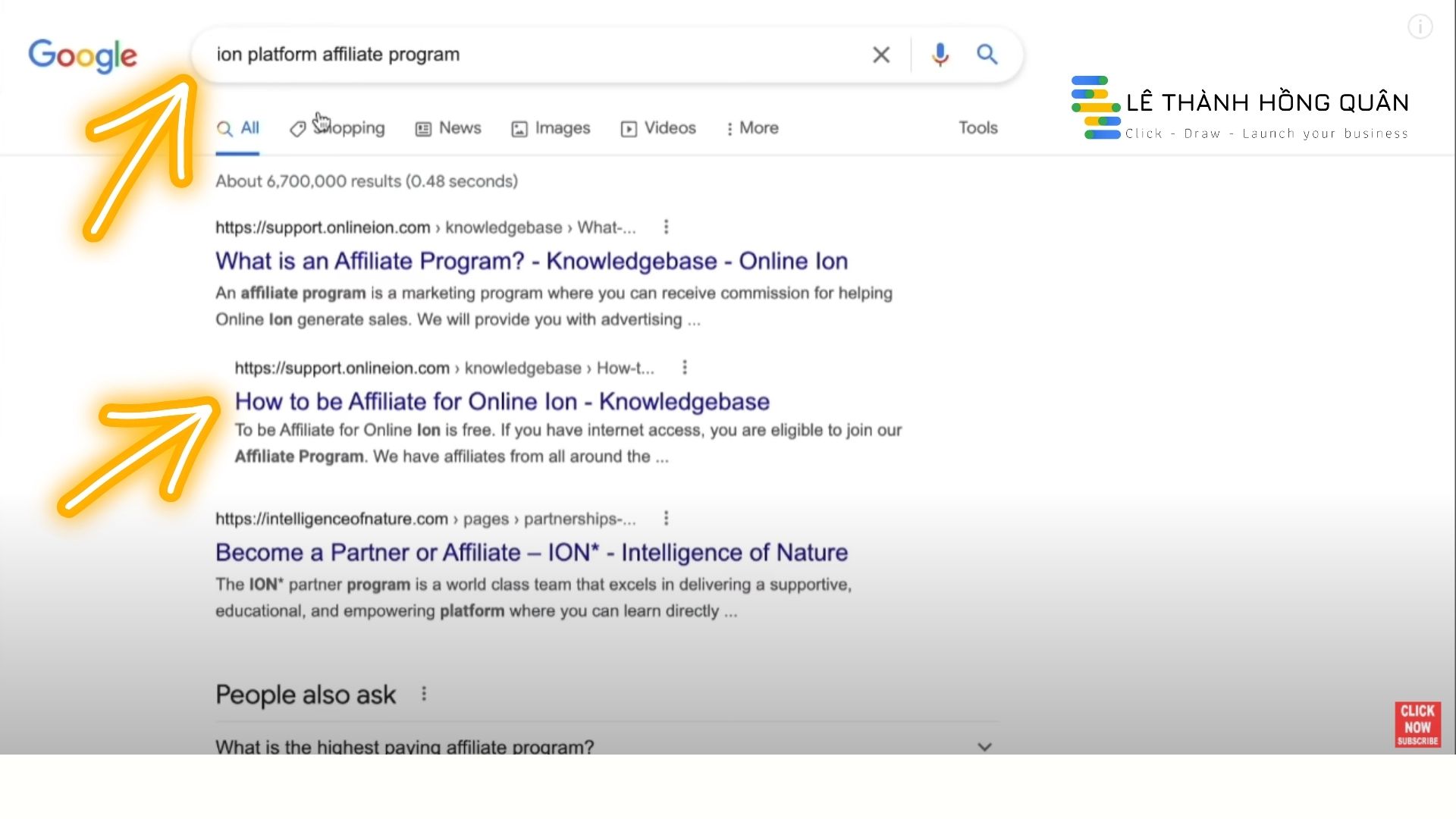Click the microphone voice search icon
The image size is (1456, 819).
(940, 55)
